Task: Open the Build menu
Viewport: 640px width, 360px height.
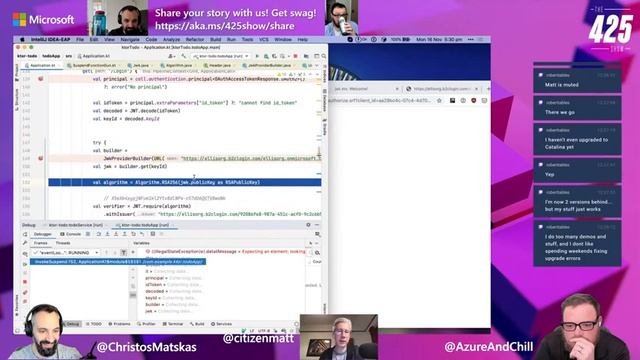Action: (216, 40)
